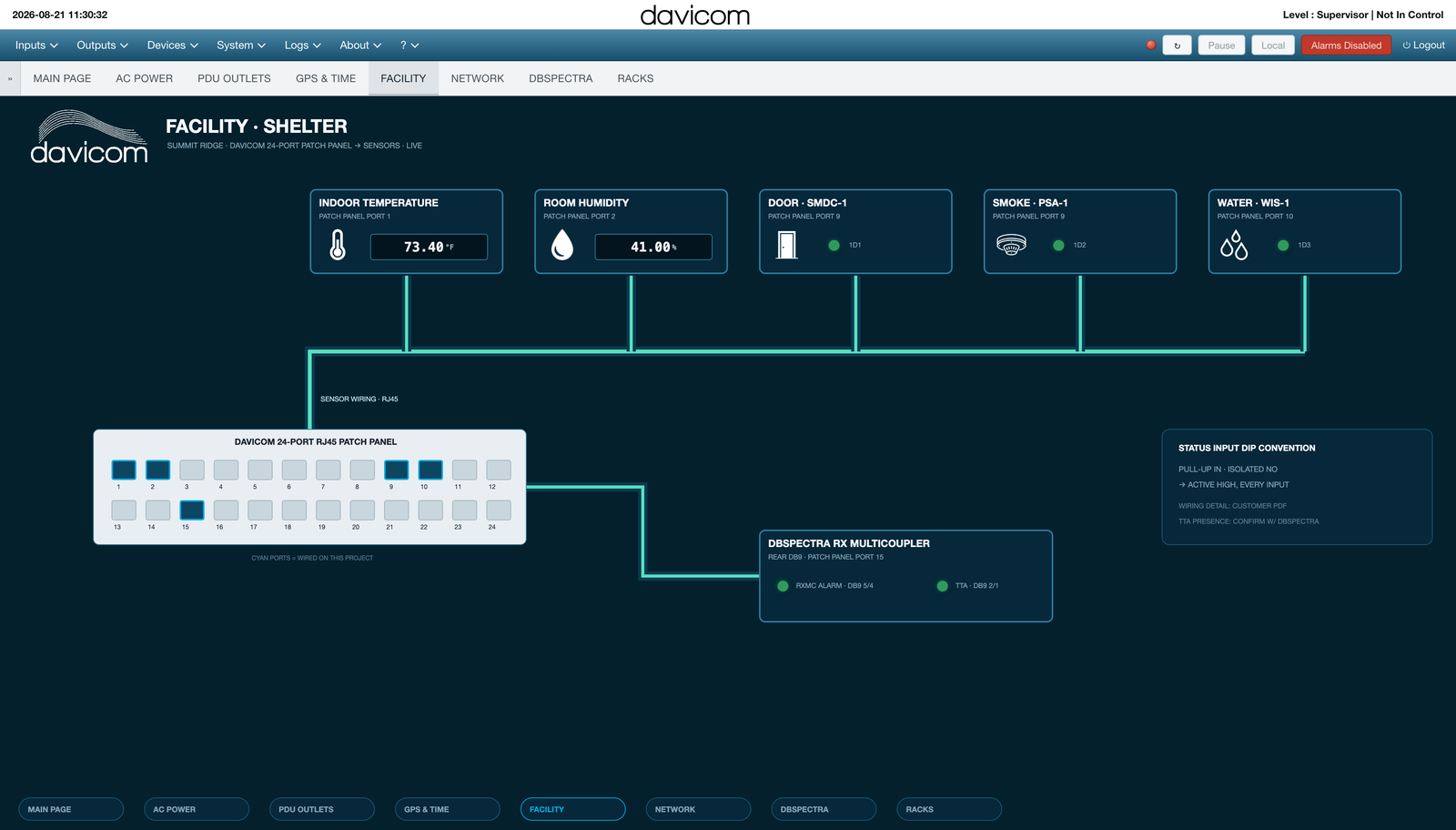This screenshot has width=1456, height=830.
Task: Select patch panel port 1
Action: [124, 470]
